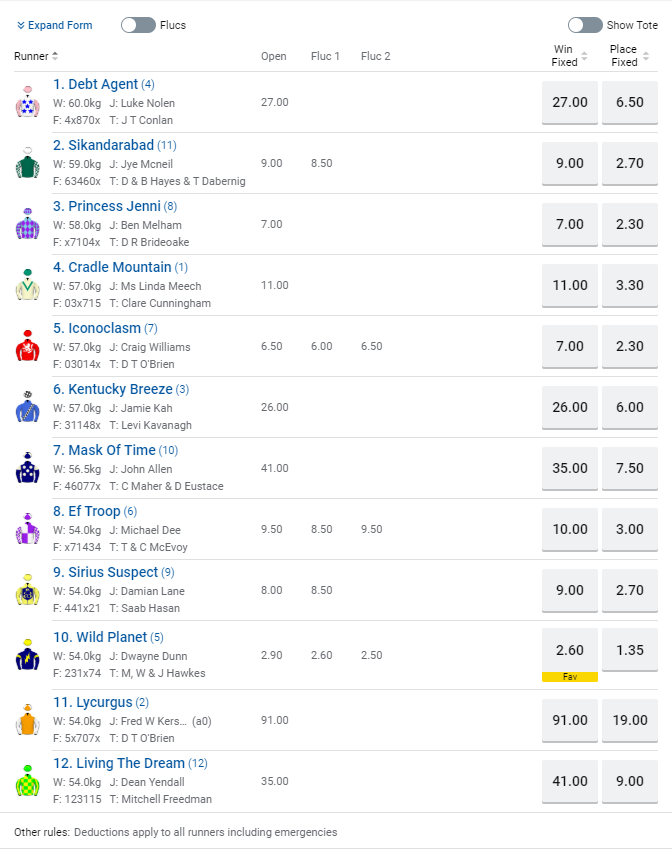
Task: Toggle the Flucs switch
Action: pos(138,25)
